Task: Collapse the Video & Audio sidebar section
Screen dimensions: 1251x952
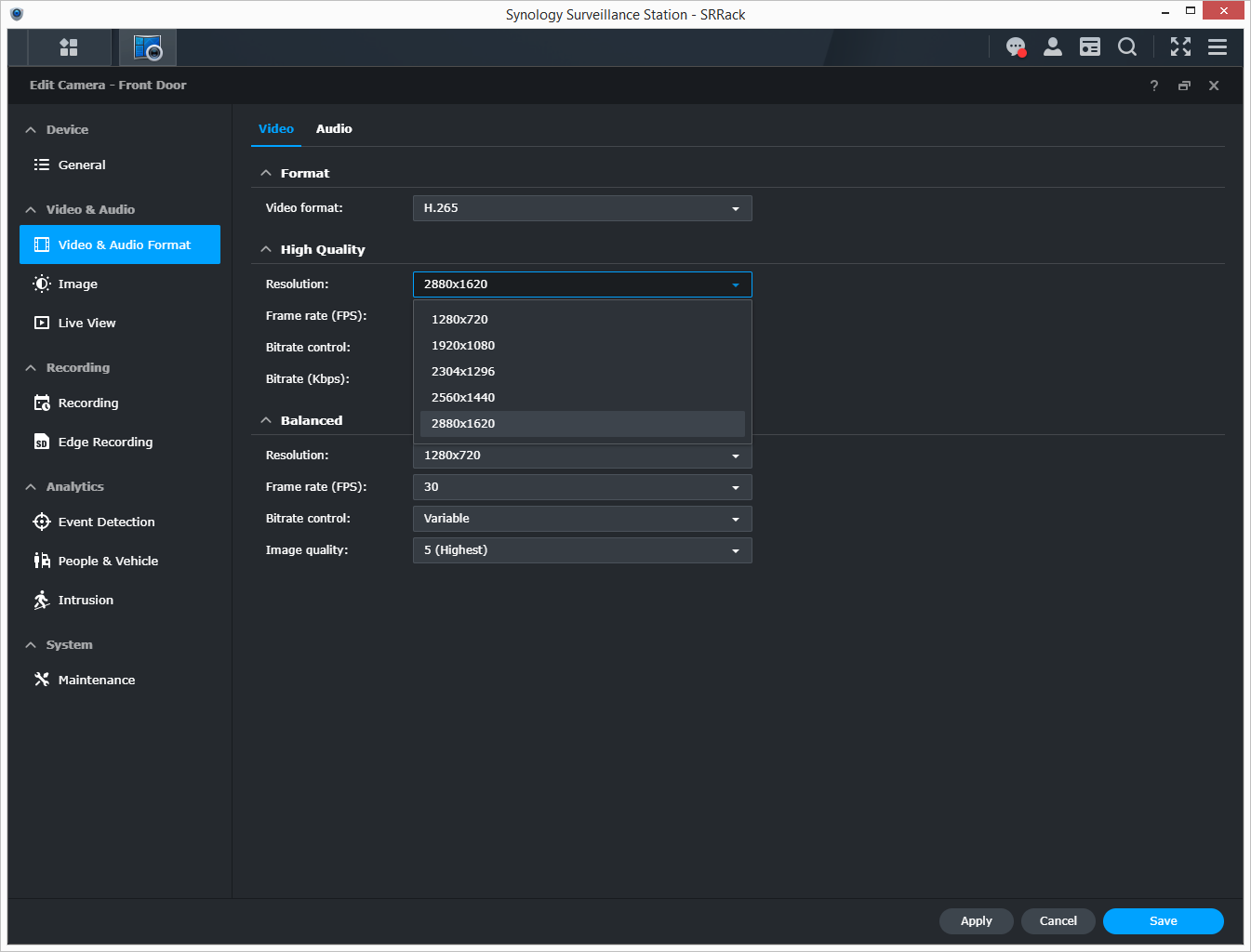Action: click(x=31, y=210)
